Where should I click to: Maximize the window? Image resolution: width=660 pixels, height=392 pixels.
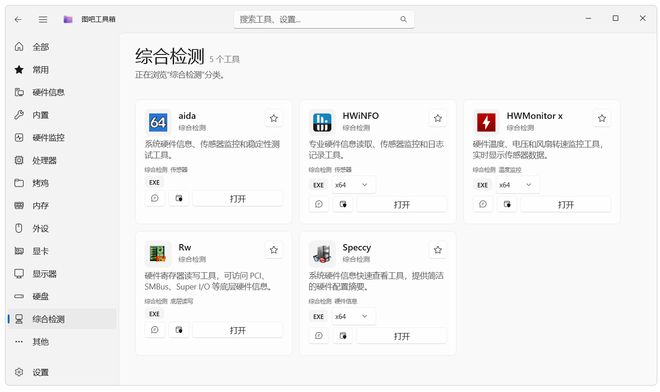point(615,19)
